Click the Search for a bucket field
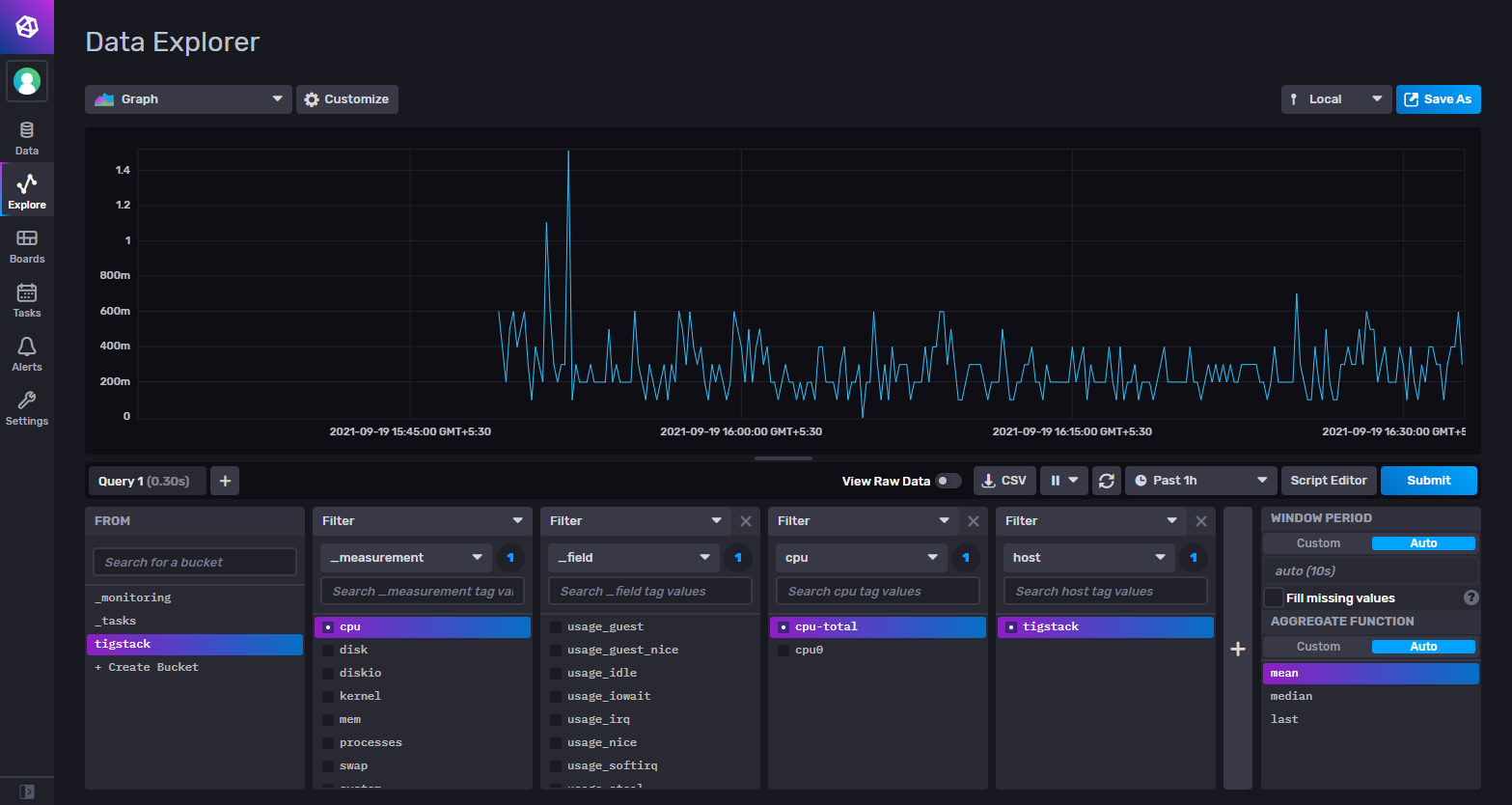Image resolution: width=1512 pixels, height=805 pixels. (194, 561)
